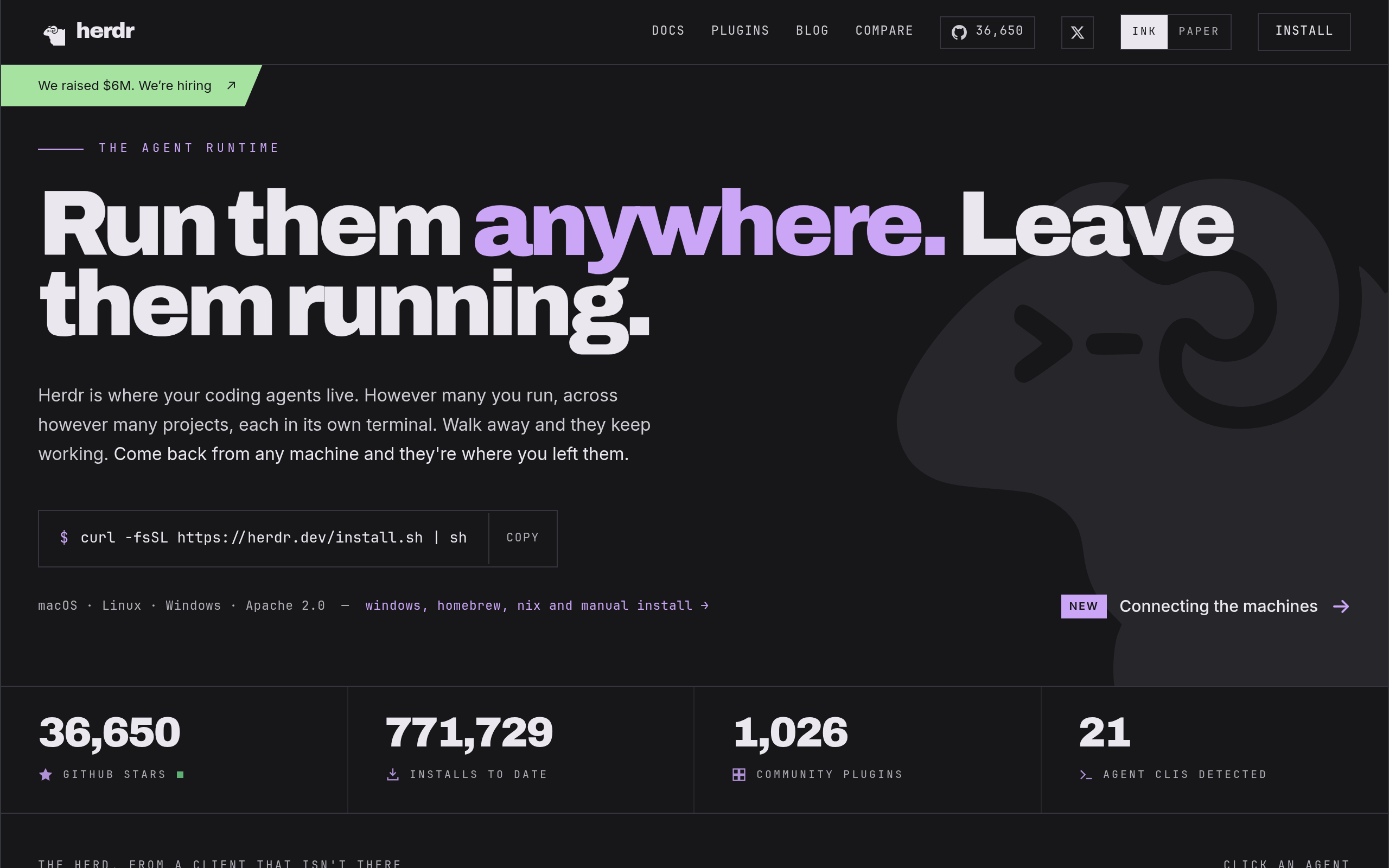
Task: Click the 21 agent CLIs figure
Action: pyautogui.click(x=1104, y=732)
